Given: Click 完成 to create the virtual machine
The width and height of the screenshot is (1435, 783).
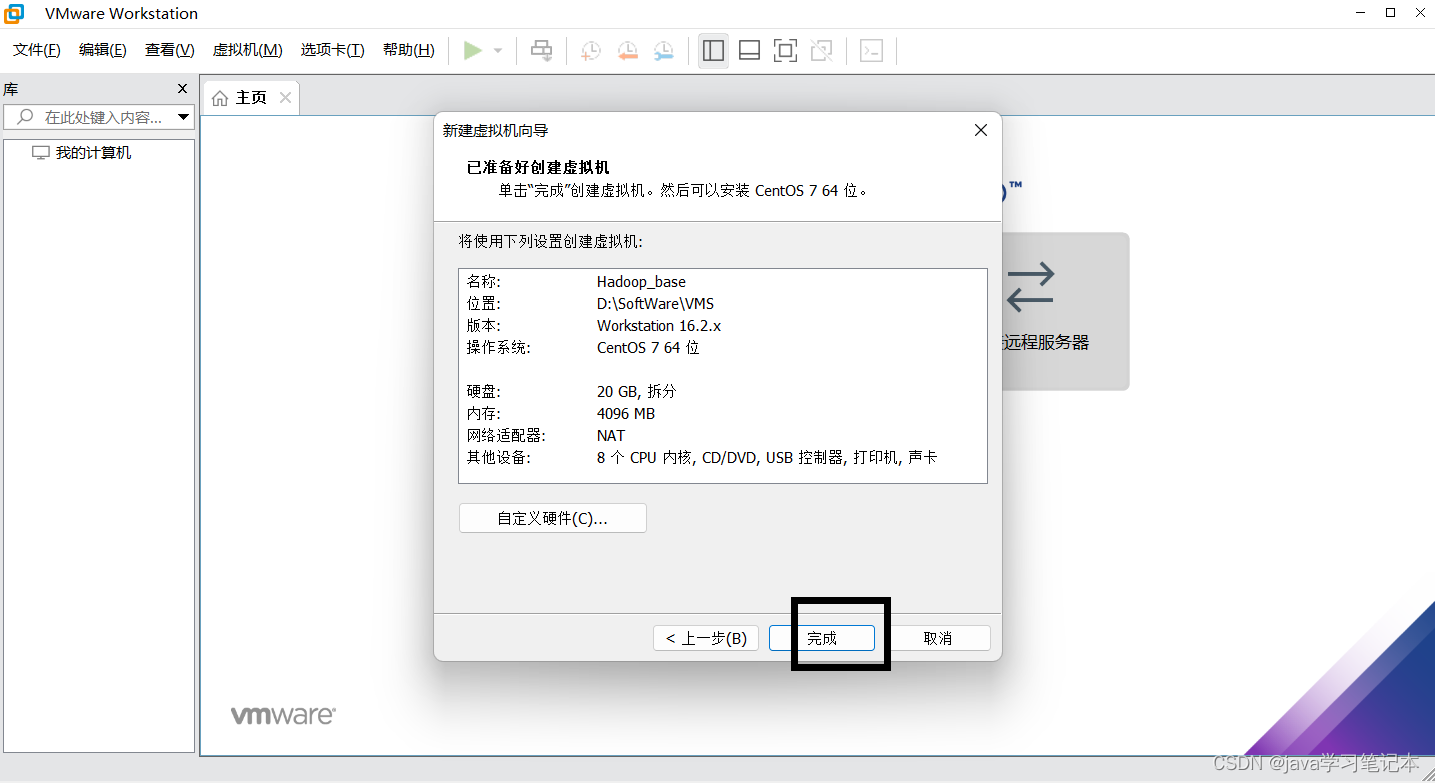Looking at the screenshot, I should [x=822, y=638].
